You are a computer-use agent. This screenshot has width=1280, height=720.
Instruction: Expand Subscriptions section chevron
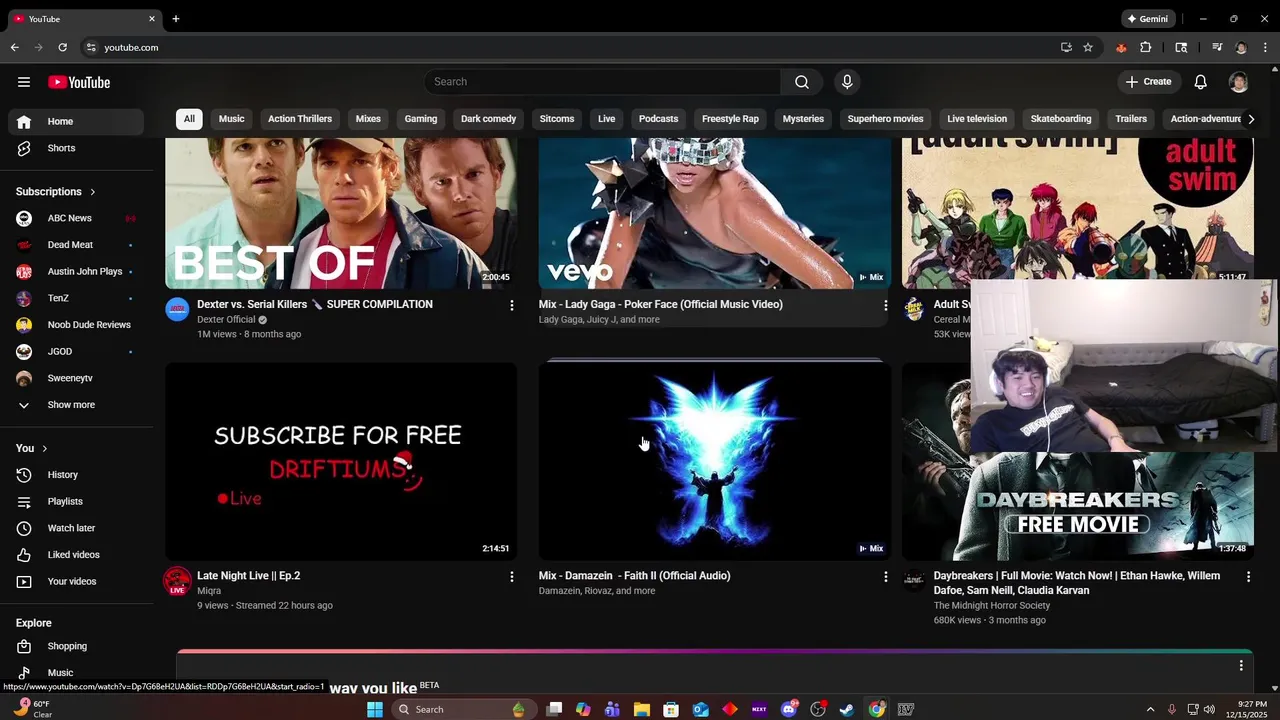pyautogui.click(x=92, y=191)
